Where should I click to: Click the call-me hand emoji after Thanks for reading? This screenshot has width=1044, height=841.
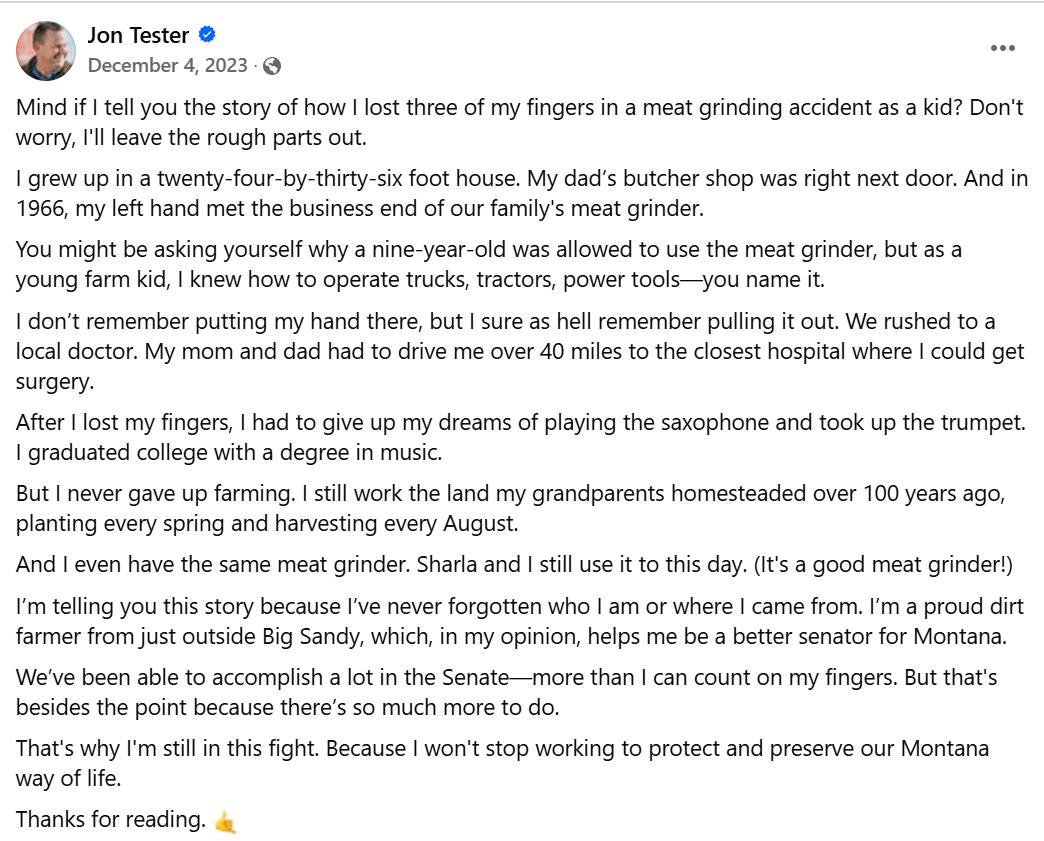(226, 822)
